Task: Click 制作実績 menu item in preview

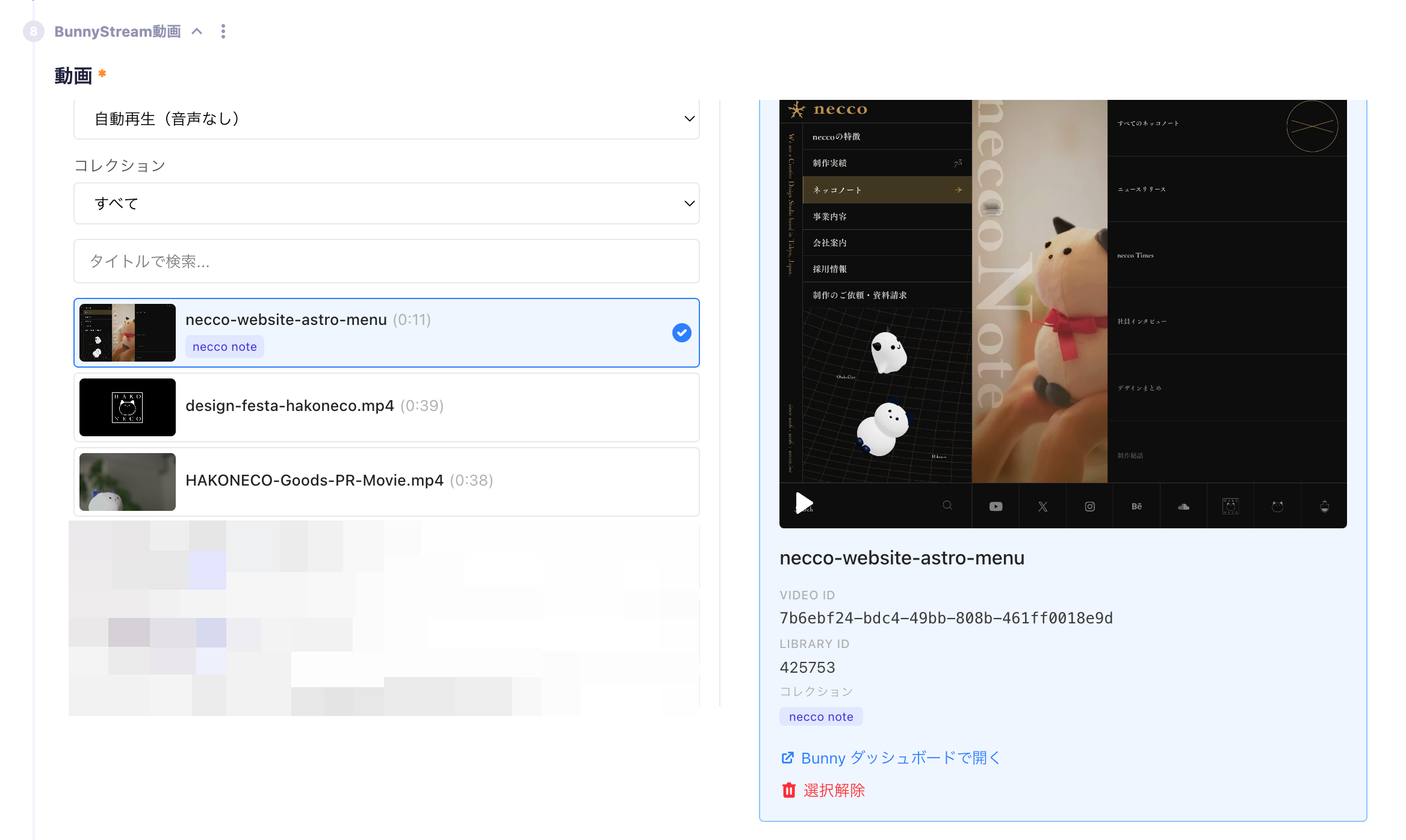Action: (887, 163)
